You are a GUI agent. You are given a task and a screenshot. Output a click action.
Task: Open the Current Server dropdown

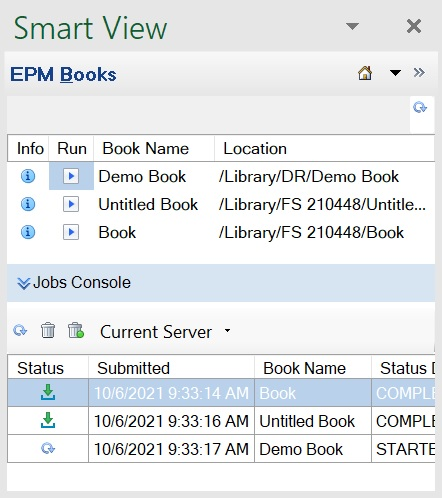(x=227, y=331)
